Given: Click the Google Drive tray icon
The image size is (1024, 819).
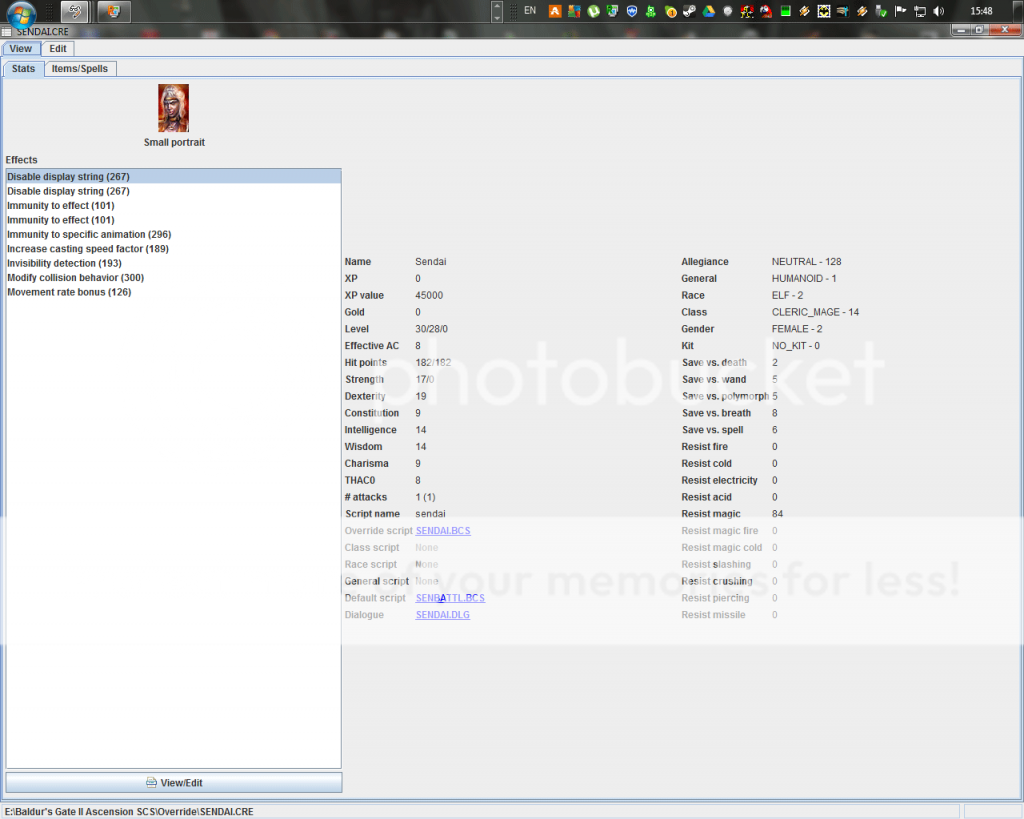Looking at the screenshot, I should point(708,12).
